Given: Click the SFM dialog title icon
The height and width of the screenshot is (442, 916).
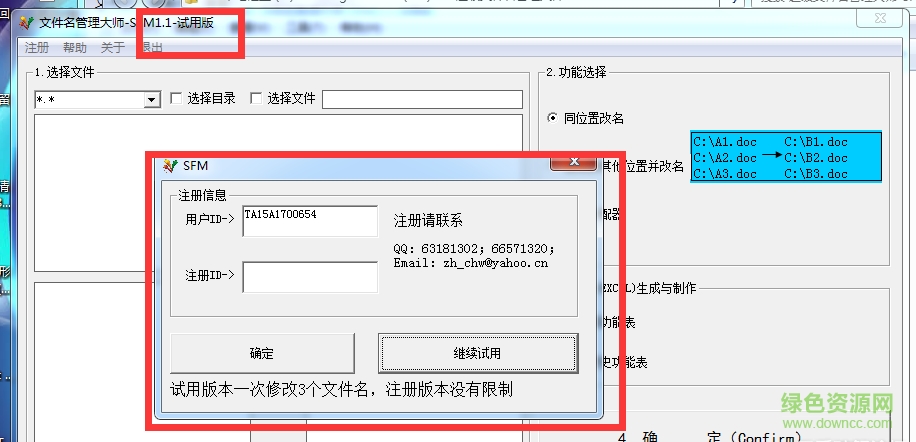Looking at the screenshot, I should click(x=170, y=165).
